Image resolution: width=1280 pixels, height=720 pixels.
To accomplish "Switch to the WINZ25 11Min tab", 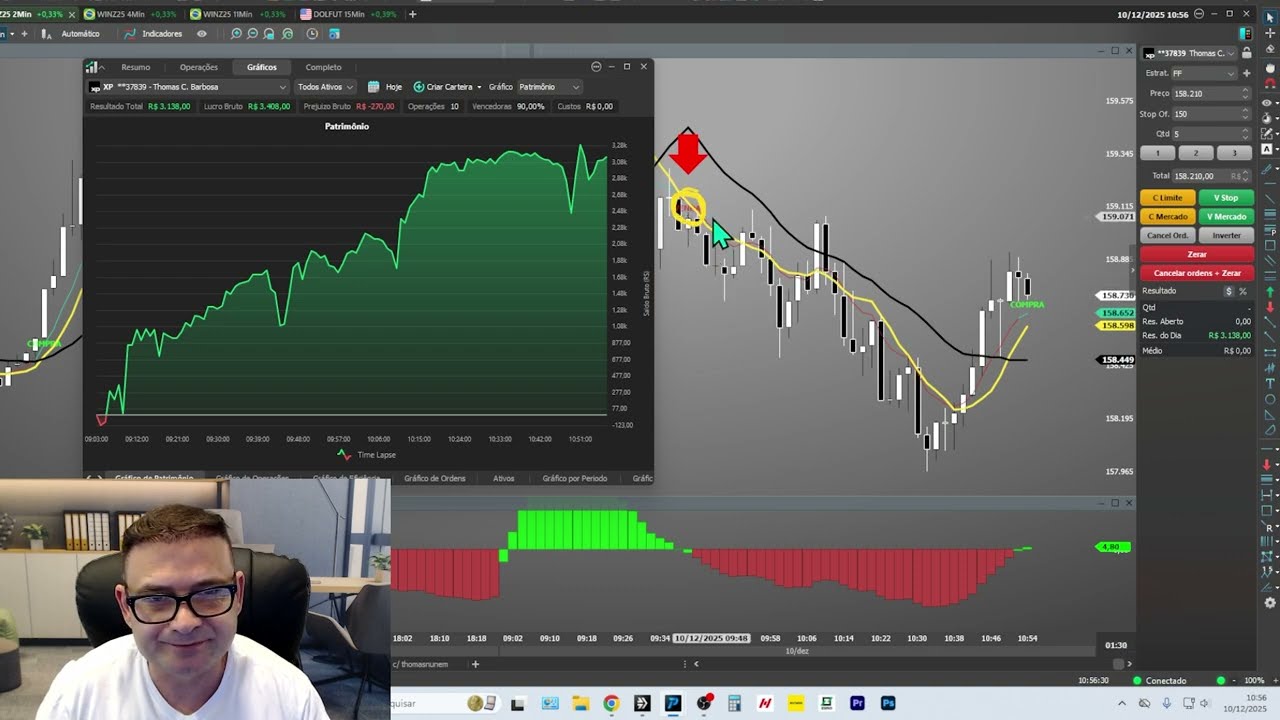I will click(238, 14).
